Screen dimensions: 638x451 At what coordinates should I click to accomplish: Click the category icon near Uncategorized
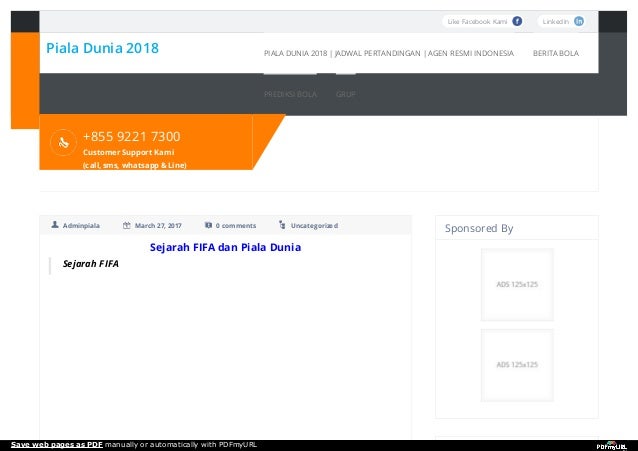click(x=282, y=225)
